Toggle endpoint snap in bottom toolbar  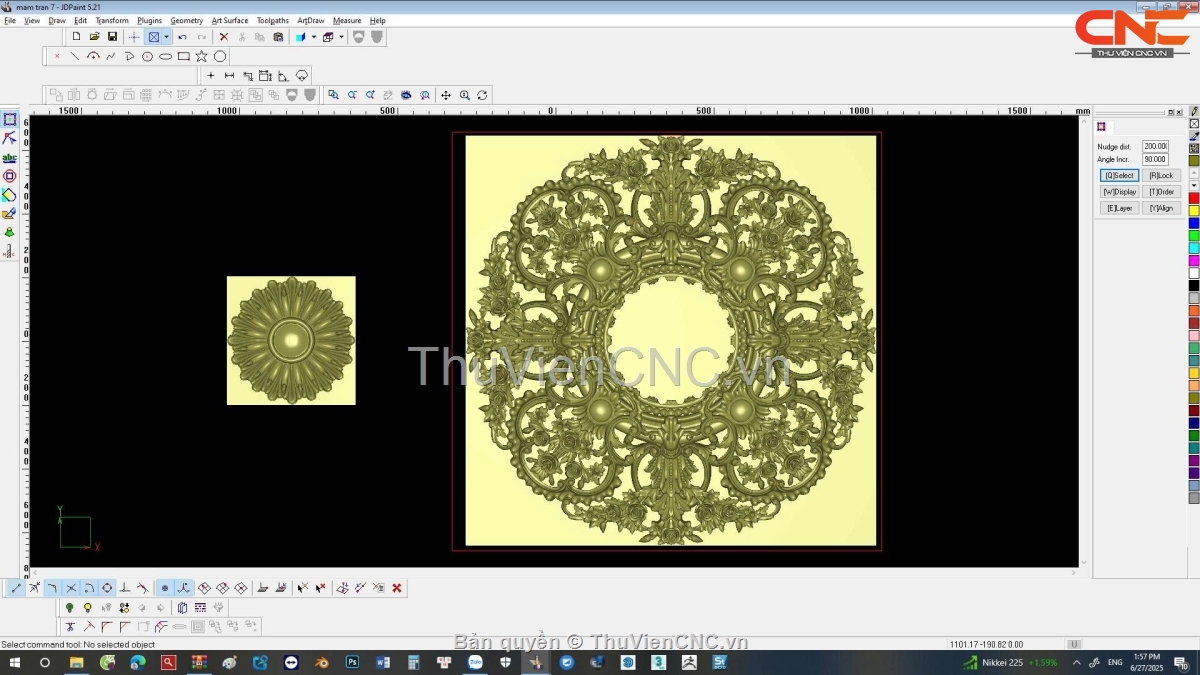[x=16, y=588]
